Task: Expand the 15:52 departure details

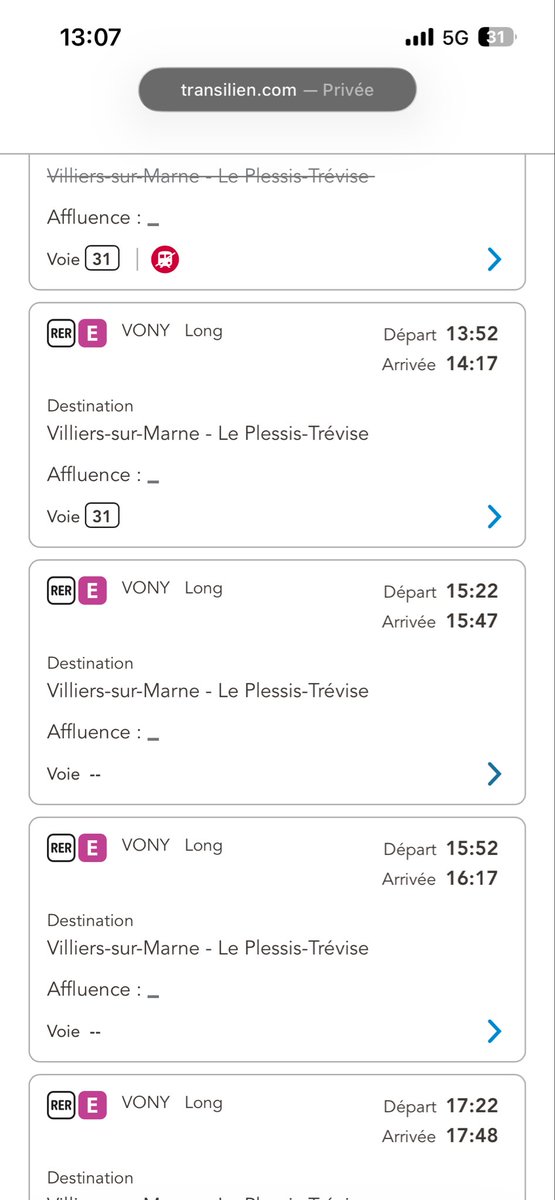Action: pos(494,1031)
